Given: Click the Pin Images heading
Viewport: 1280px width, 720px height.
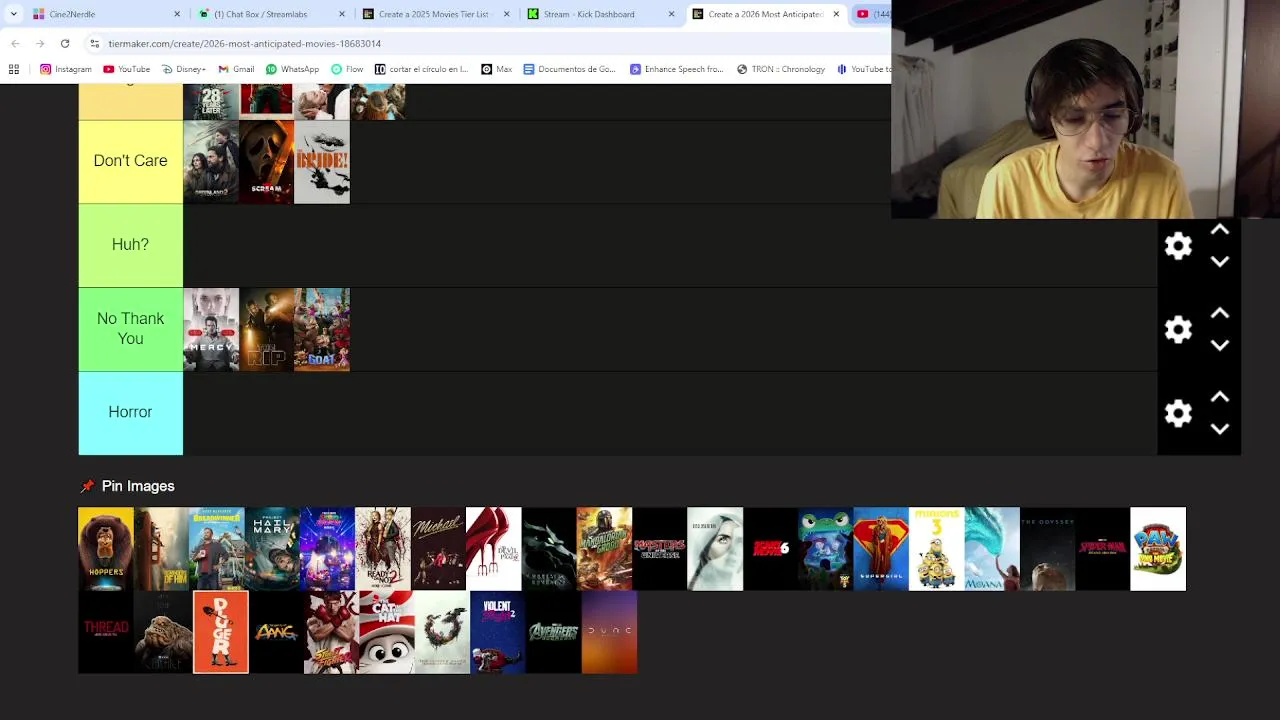Looking at the screenshot, I should click(138, 486).
